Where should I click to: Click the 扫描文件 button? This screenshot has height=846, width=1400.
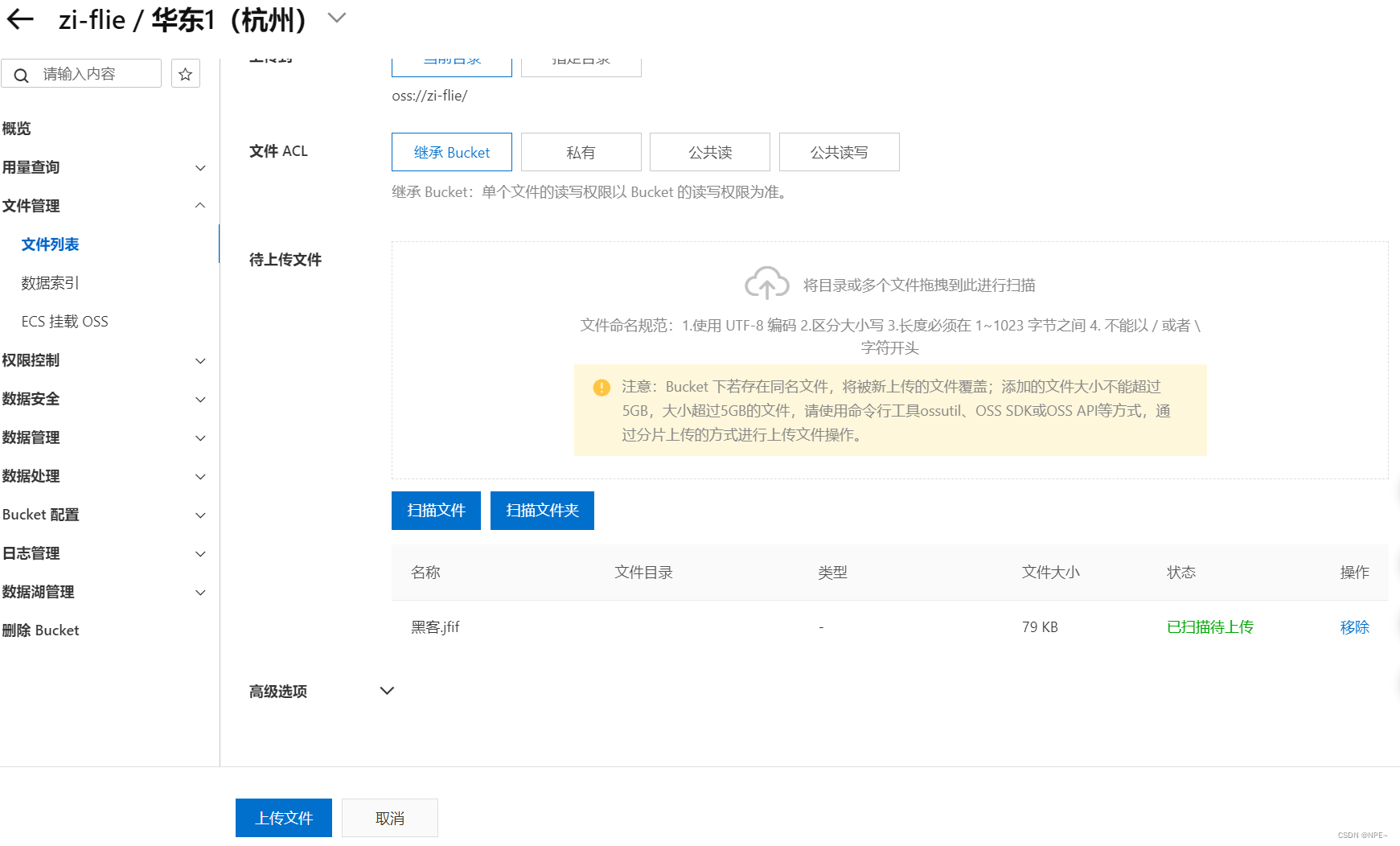tap(436, 511)
